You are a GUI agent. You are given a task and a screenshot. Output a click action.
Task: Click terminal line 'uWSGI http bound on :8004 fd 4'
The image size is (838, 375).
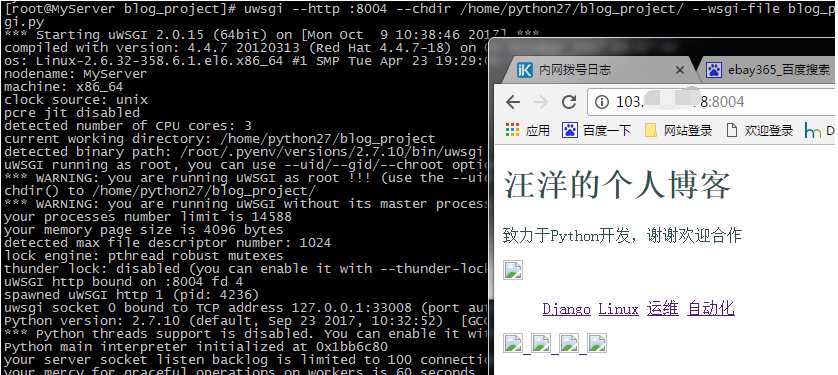(x=123, y=282)
